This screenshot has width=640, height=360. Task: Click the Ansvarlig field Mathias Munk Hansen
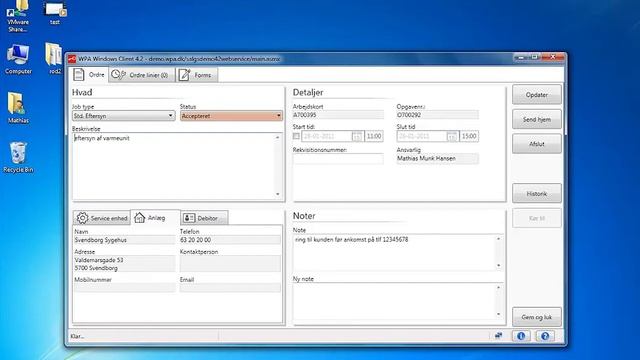tap(437, 158)
